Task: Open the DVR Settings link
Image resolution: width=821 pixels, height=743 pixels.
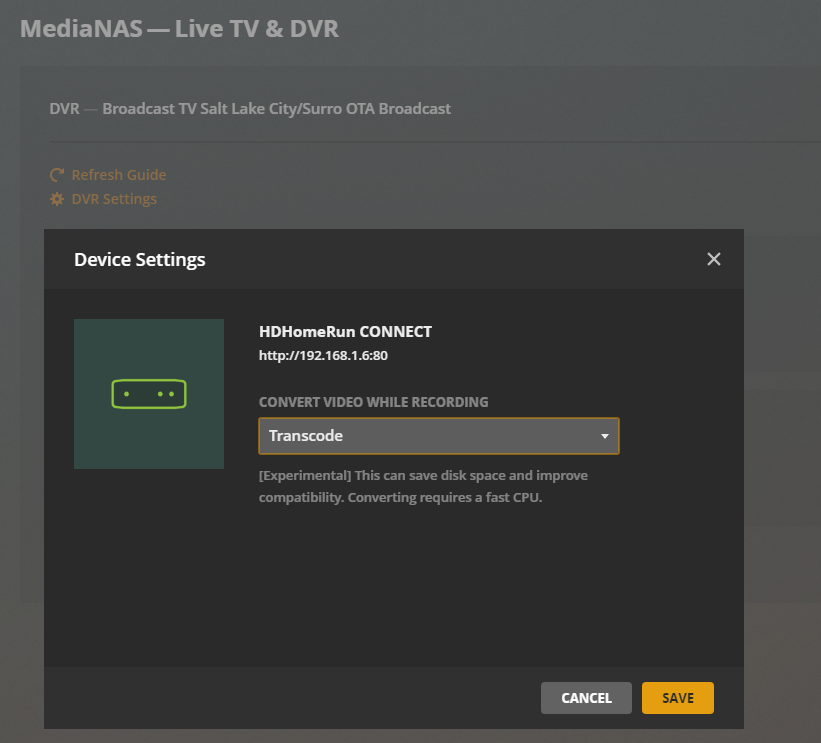Action: (x=114, y=199)
